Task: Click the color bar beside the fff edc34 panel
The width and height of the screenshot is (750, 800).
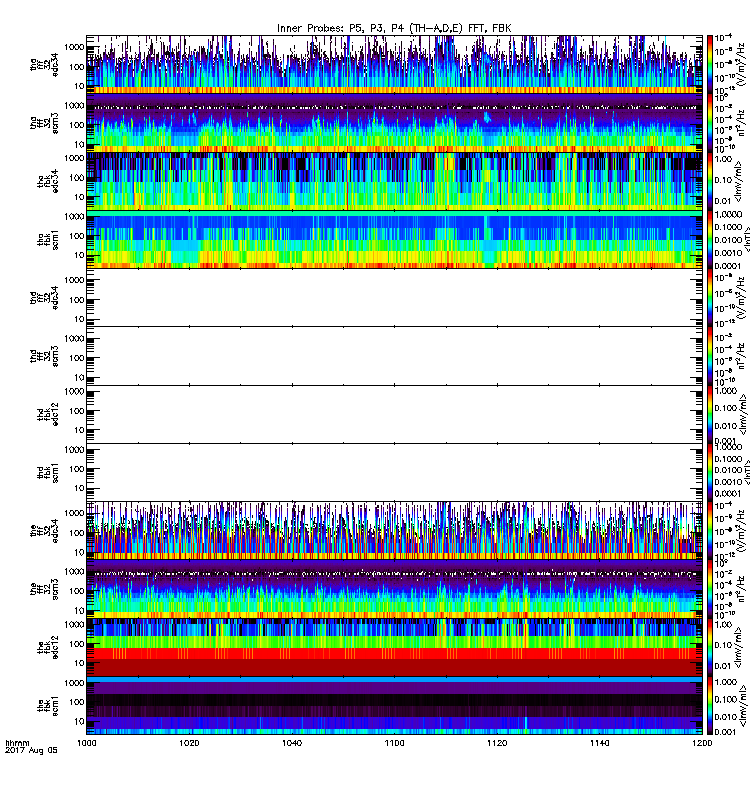Action: click(x=710, y=531)
